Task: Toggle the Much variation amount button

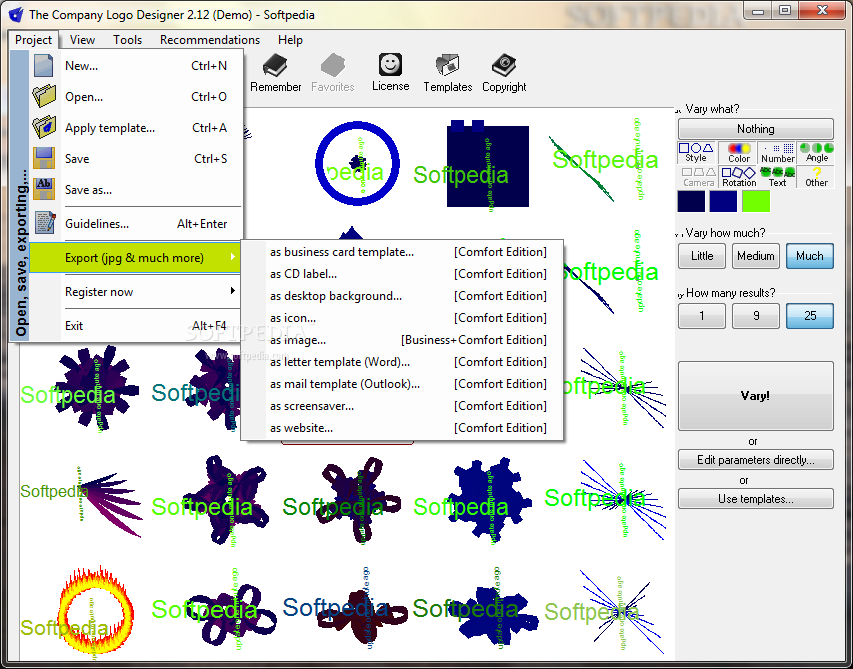Action: click(x=809, y=256)
